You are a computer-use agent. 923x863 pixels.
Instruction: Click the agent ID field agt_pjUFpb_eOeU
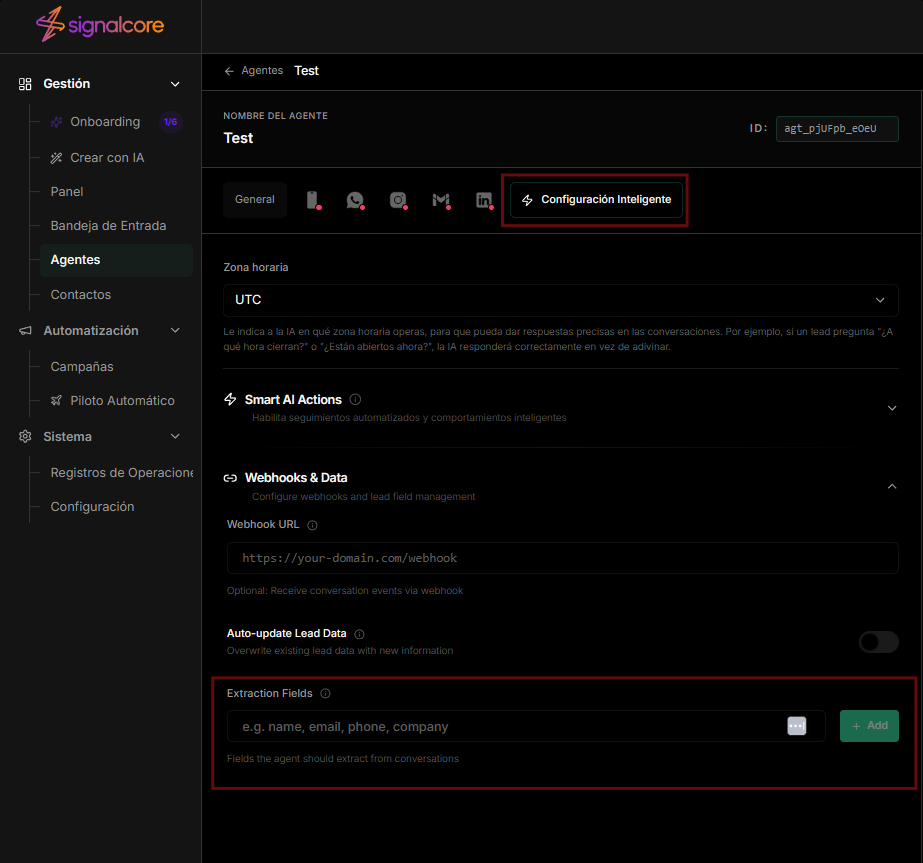[x=836, y=129]
